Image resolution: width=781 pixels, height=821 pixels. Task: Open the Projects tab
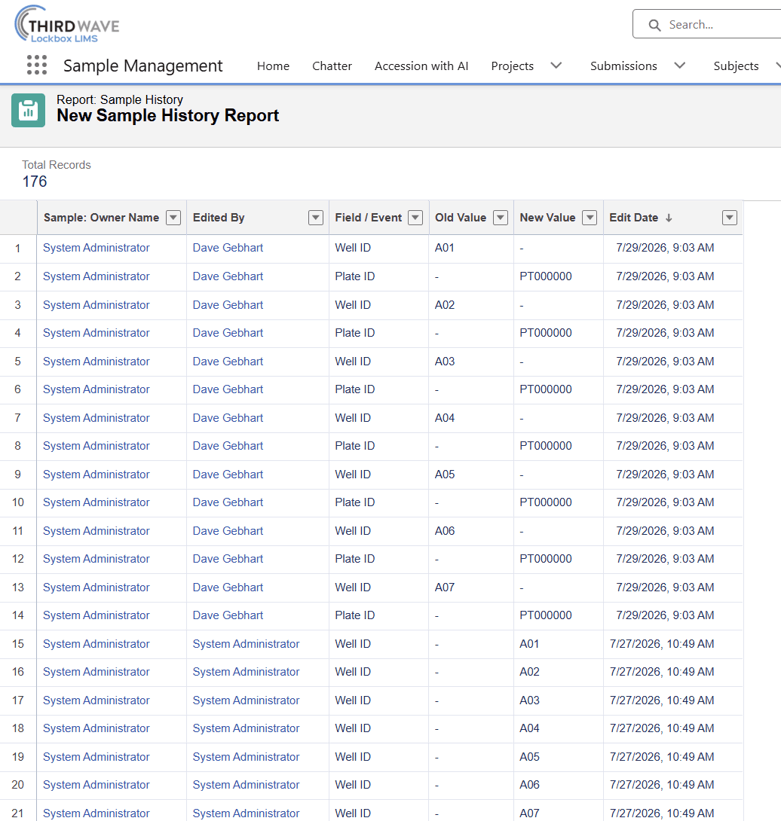(512, 66)
